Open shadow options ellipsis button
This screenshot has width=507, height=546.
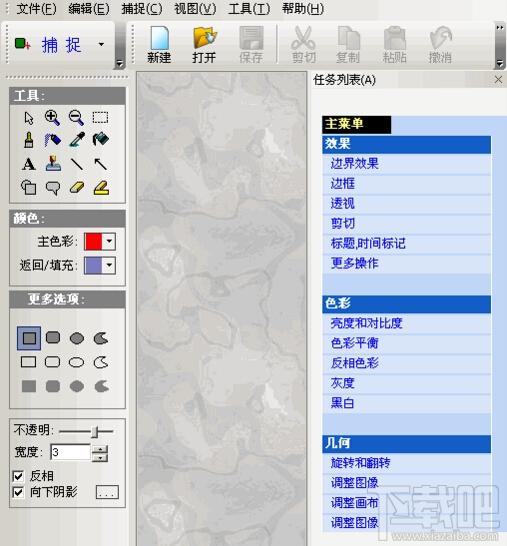[107, 492]
